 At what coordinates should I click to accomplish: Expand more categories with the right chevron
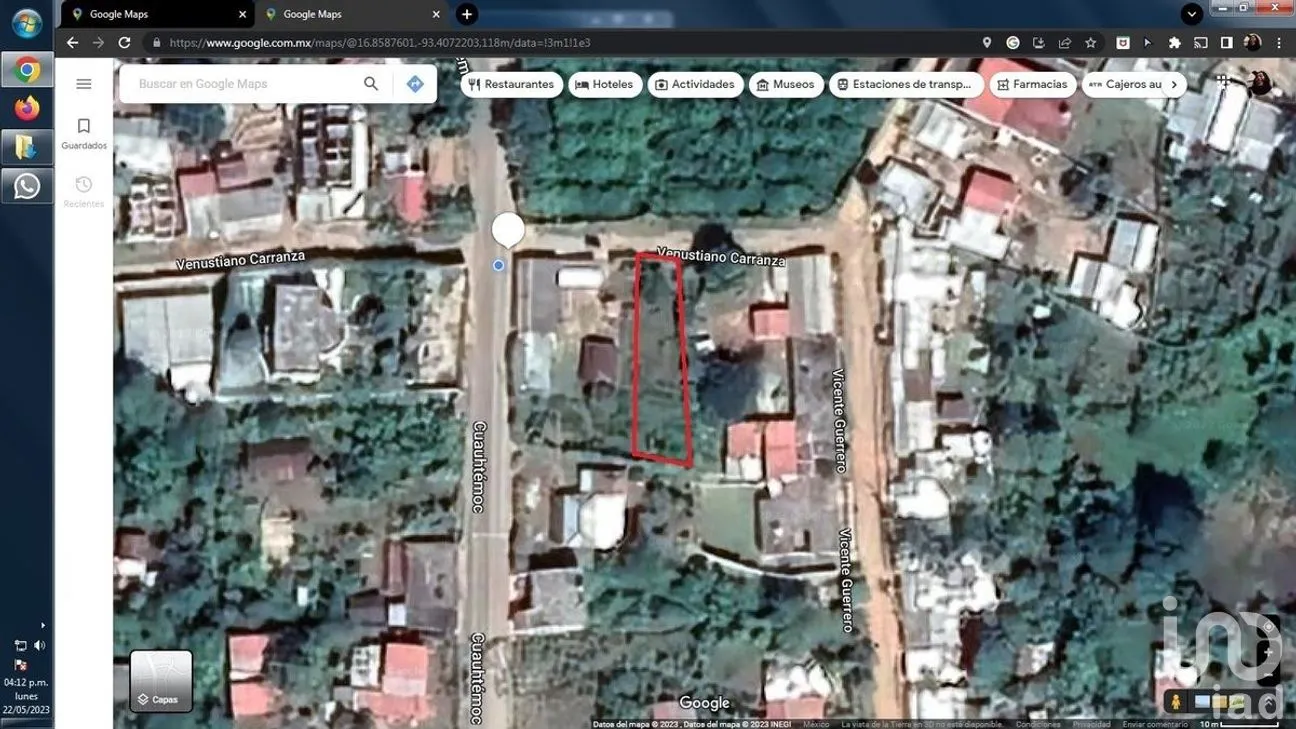(1174, 85)
